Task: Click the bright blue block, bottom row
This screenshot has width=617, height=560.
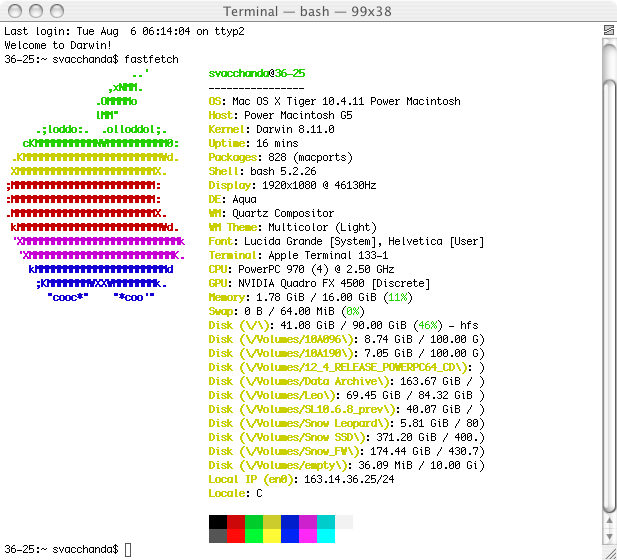Action: [290, 536]
